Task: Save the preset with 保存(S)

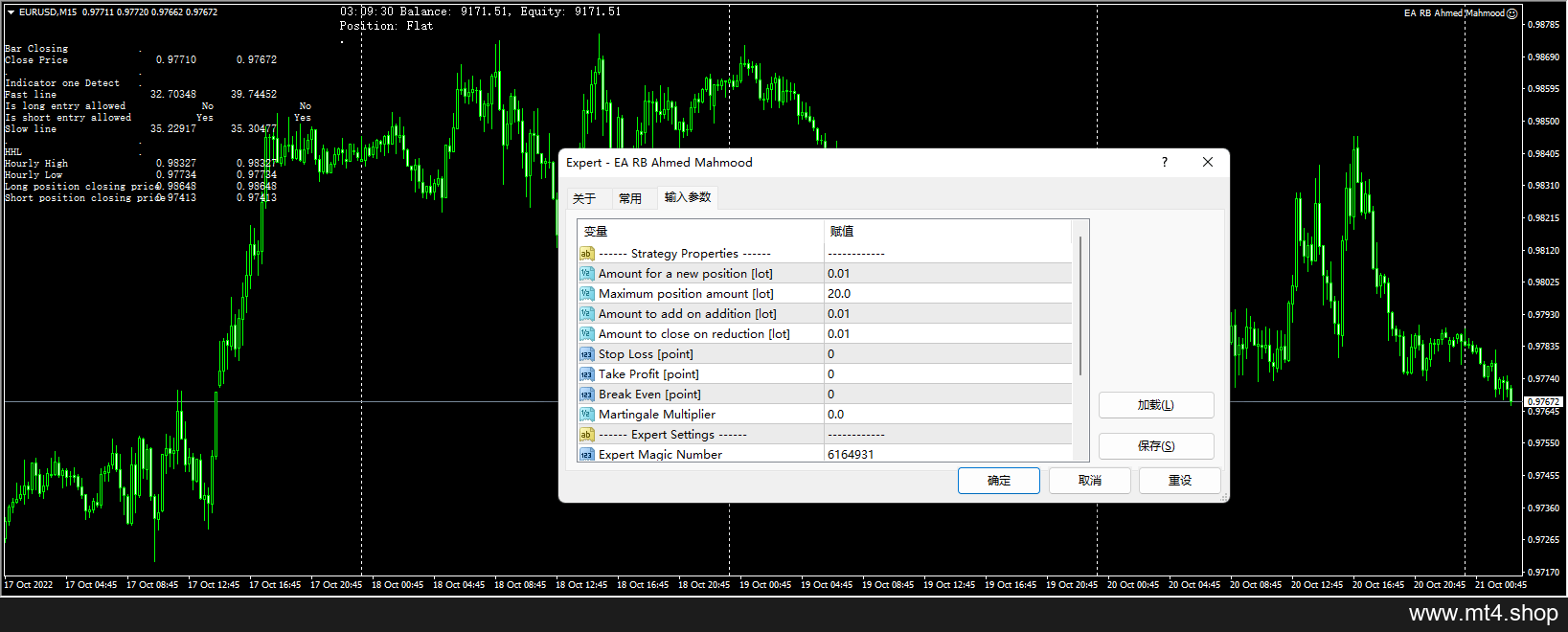Action: 1156,446
